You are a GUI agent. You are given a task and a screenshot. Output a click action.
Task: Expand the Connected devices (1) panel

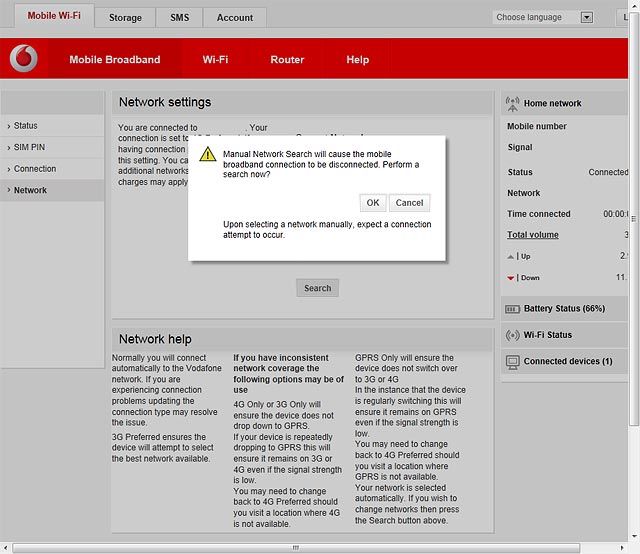pos(564,361)
